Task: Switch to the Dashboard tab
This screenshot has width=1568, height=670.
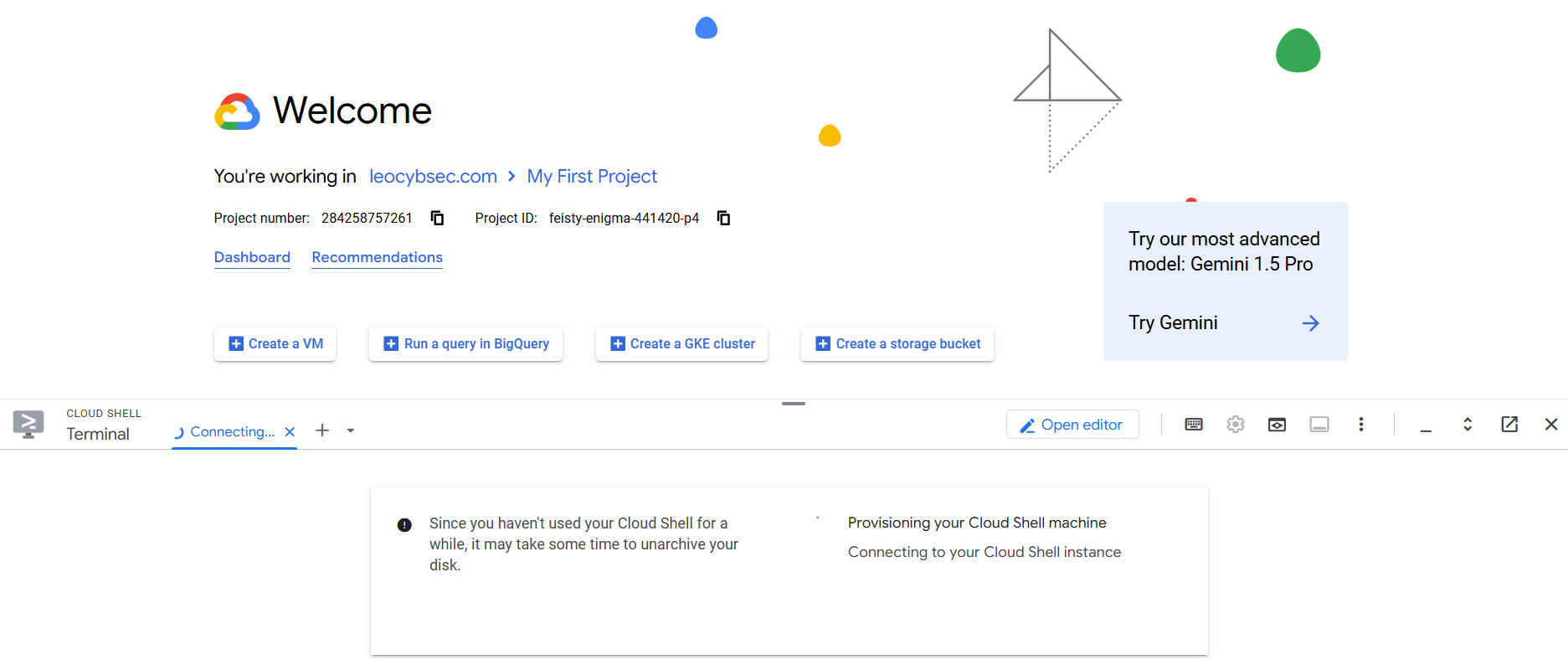Action: 252,257
